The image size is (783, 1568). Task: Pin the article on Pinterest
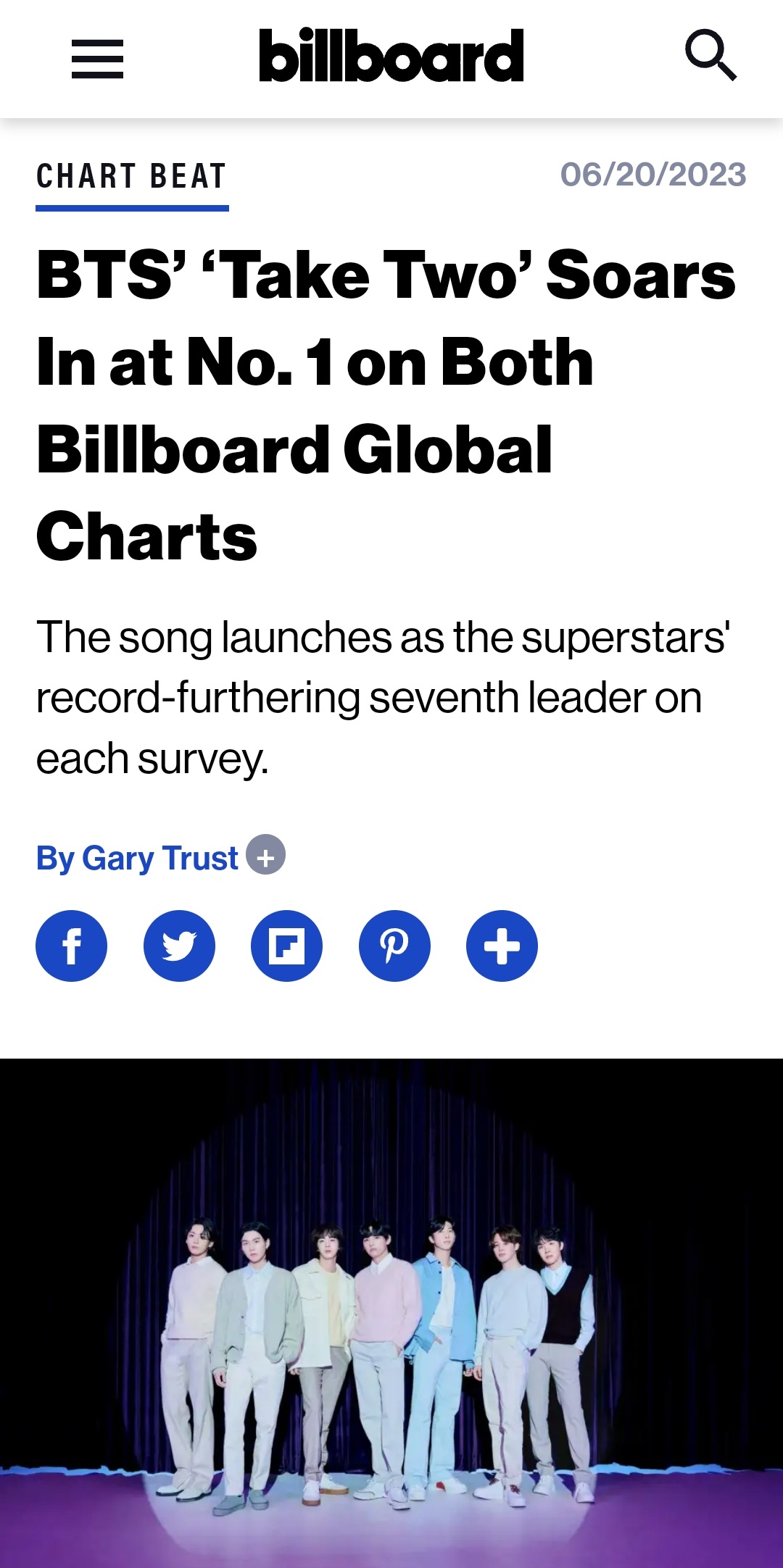pos(394,946)
